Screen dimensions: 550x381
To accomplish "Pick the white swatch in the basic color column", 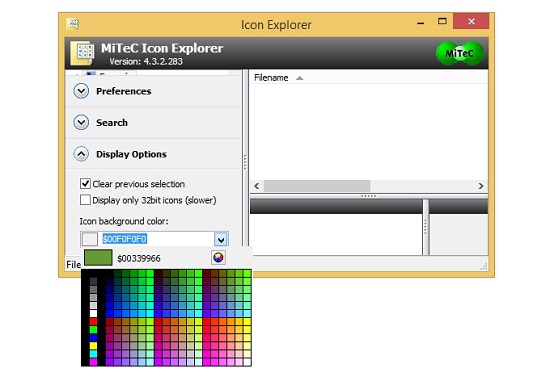I will [93, 313].
